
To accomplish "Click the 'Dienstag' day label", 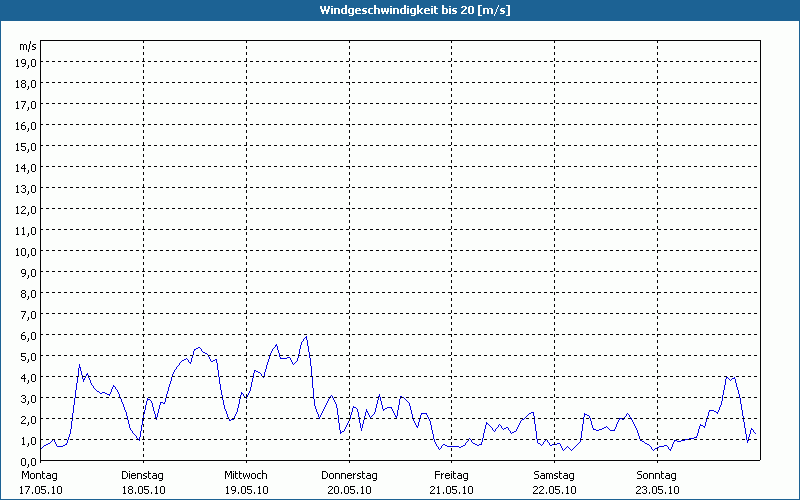I will [142, 476].
